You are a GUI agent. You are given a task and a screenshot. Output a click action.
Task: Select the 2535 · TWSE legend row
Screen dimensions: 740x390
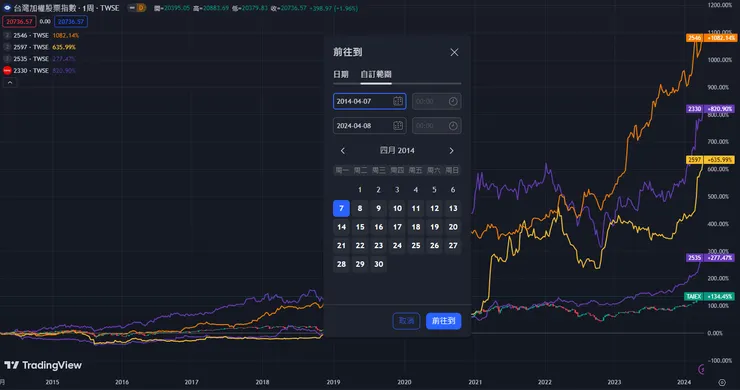40,59
